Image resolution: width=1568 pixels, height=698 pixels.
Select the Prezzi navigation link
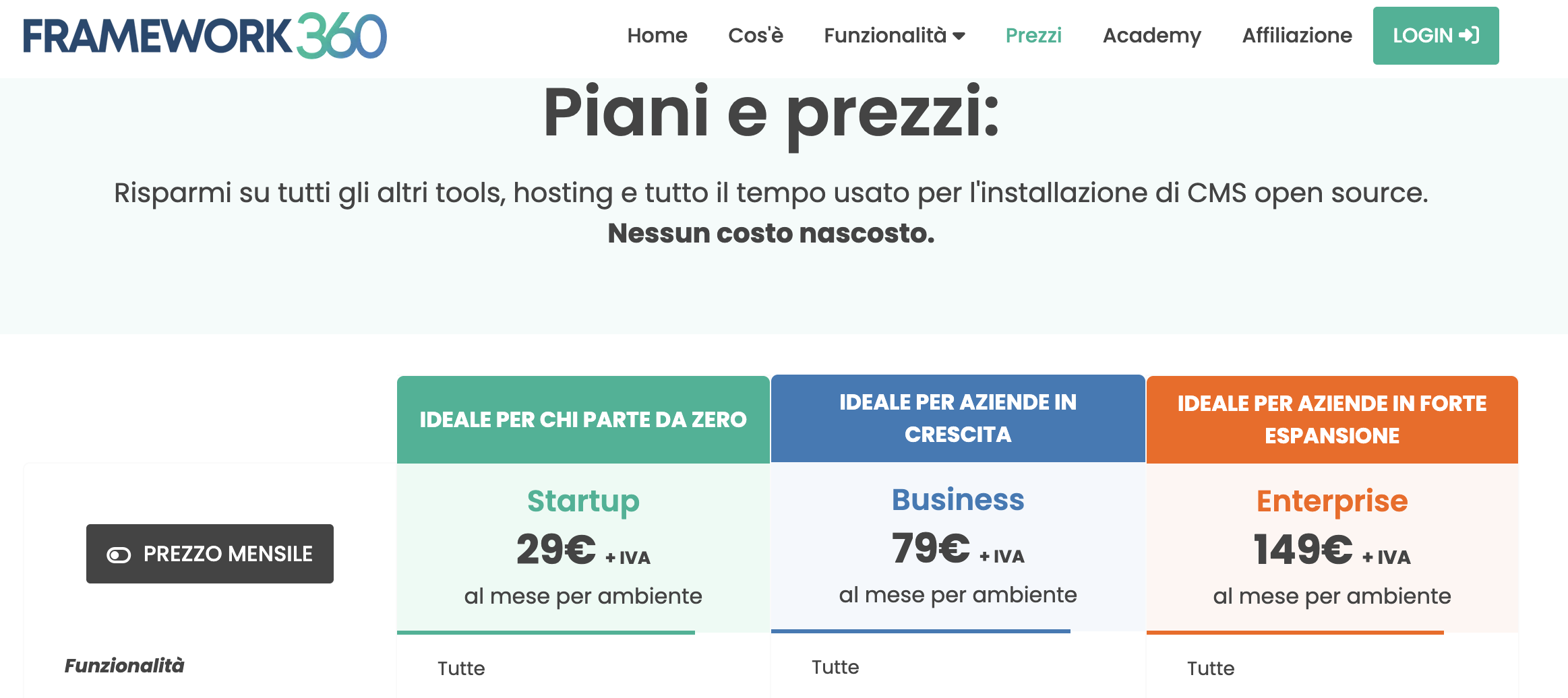(x=1033, y=36)
